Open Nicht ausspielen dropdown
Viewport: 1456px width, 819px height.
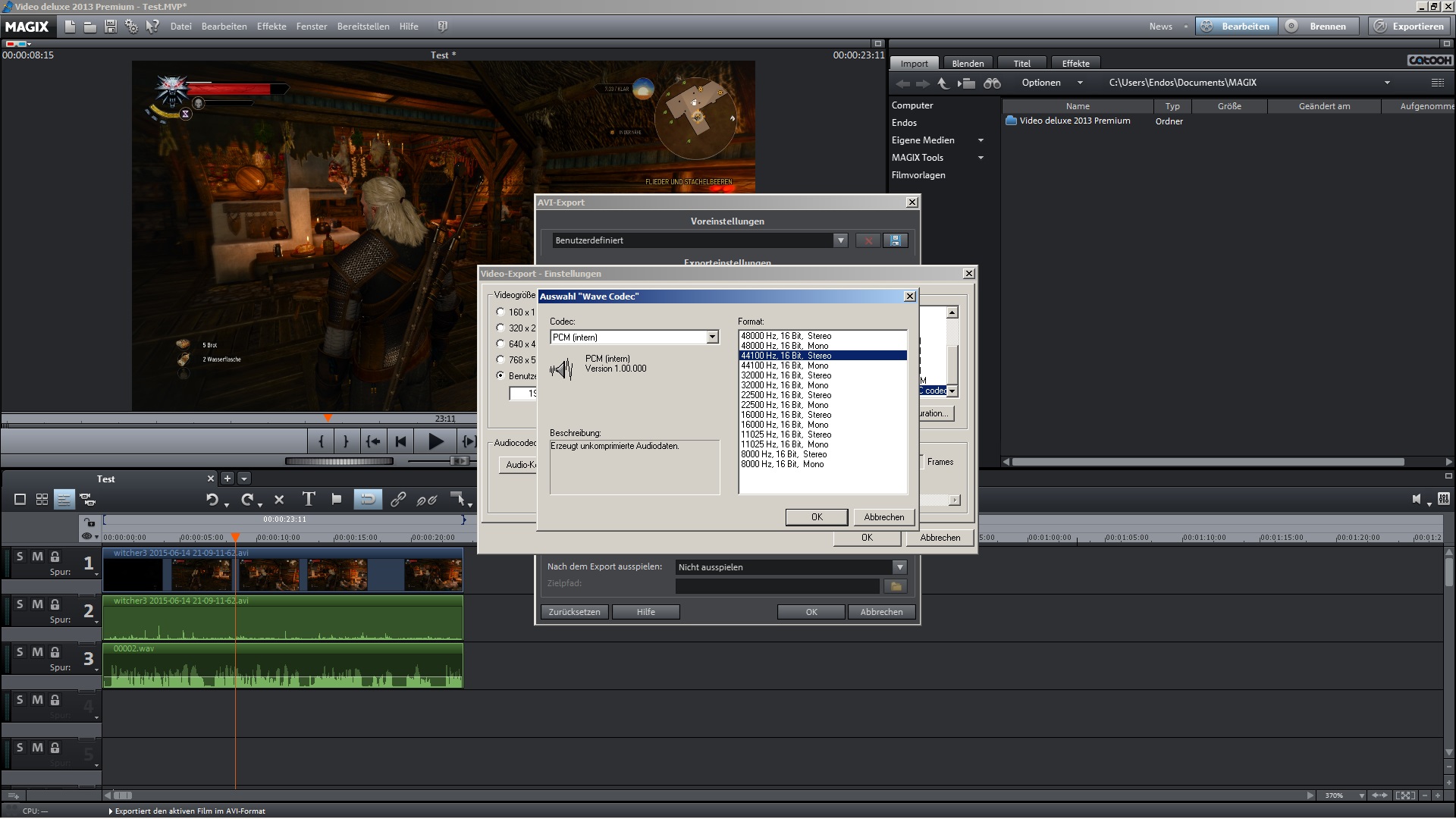point(899,567)
